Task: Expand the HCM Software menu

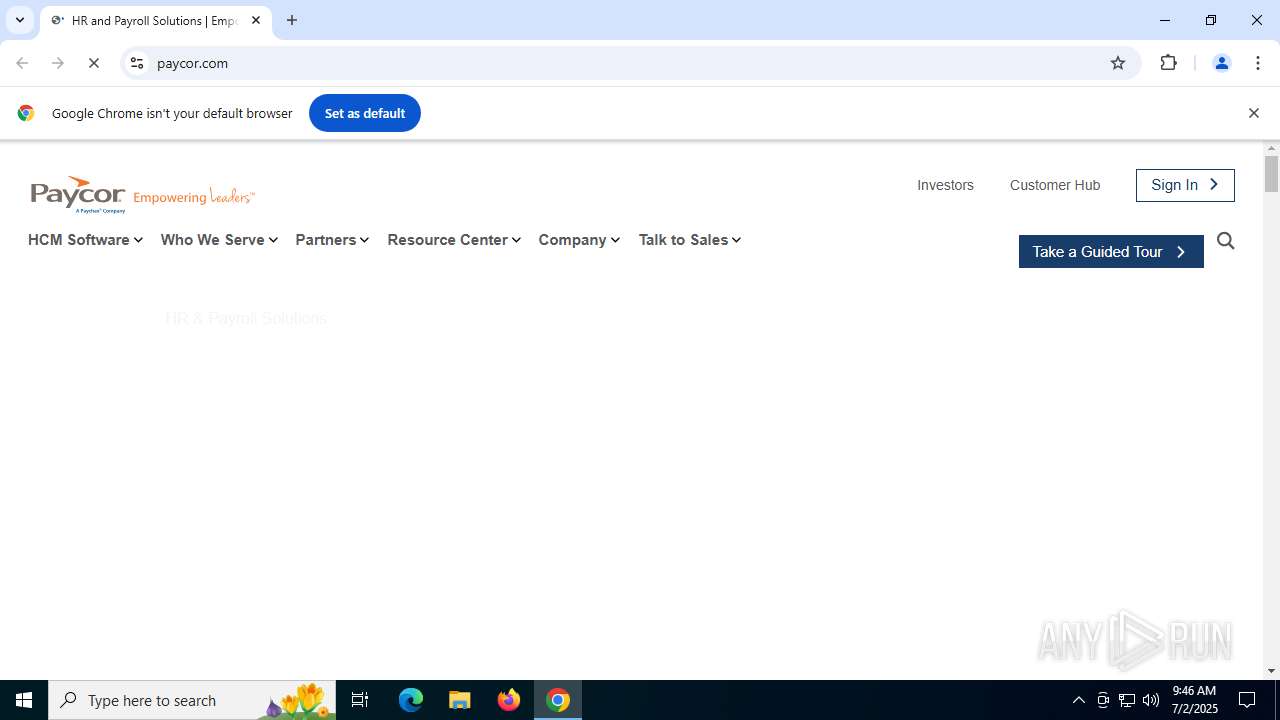Action: pyautogui.click(x=85, y=240)
